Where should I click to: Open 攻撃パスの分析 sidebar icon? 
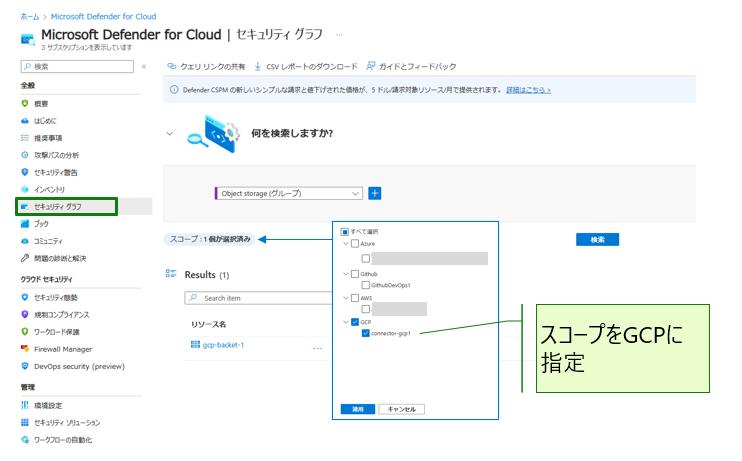point(25,155)
